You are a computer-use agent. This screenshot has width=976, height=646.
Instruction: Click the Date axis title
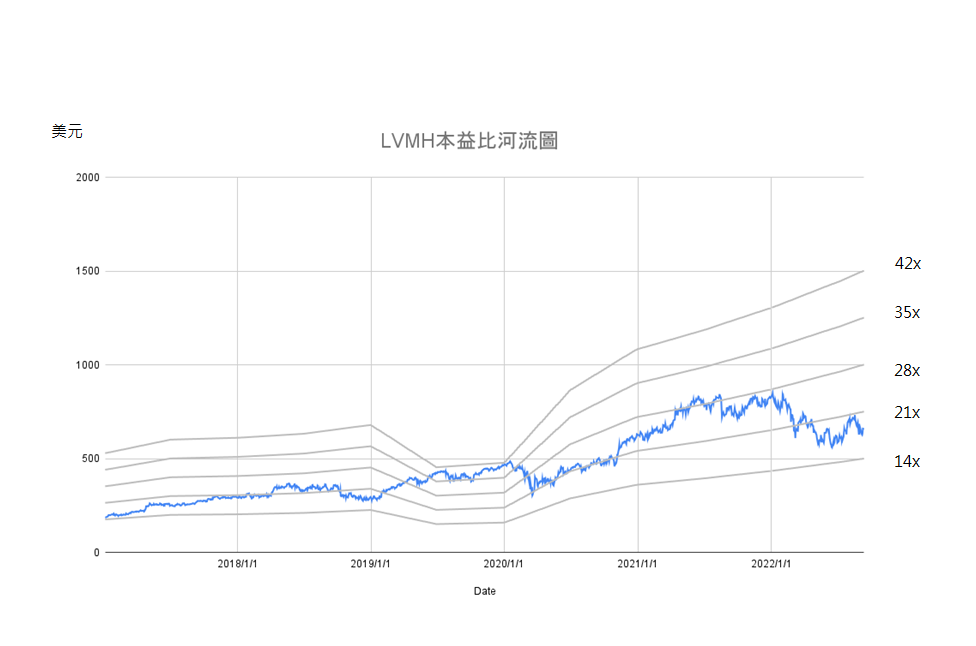coord(484,591)
